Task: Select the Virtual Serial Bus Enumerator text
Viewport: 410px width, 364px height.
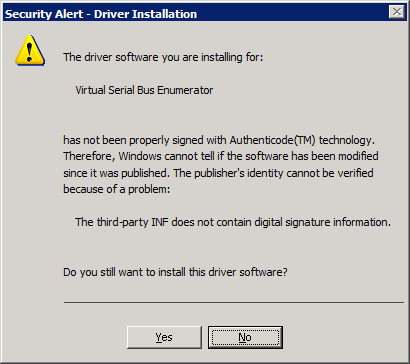Action: [x=144, y=90]
